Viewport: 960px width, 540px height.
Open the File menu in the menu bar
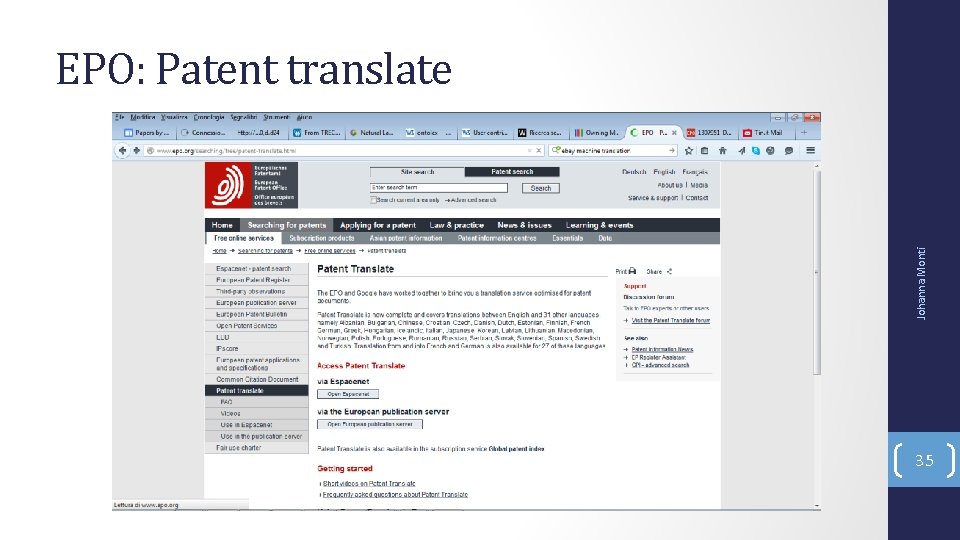tap(119, 117)
